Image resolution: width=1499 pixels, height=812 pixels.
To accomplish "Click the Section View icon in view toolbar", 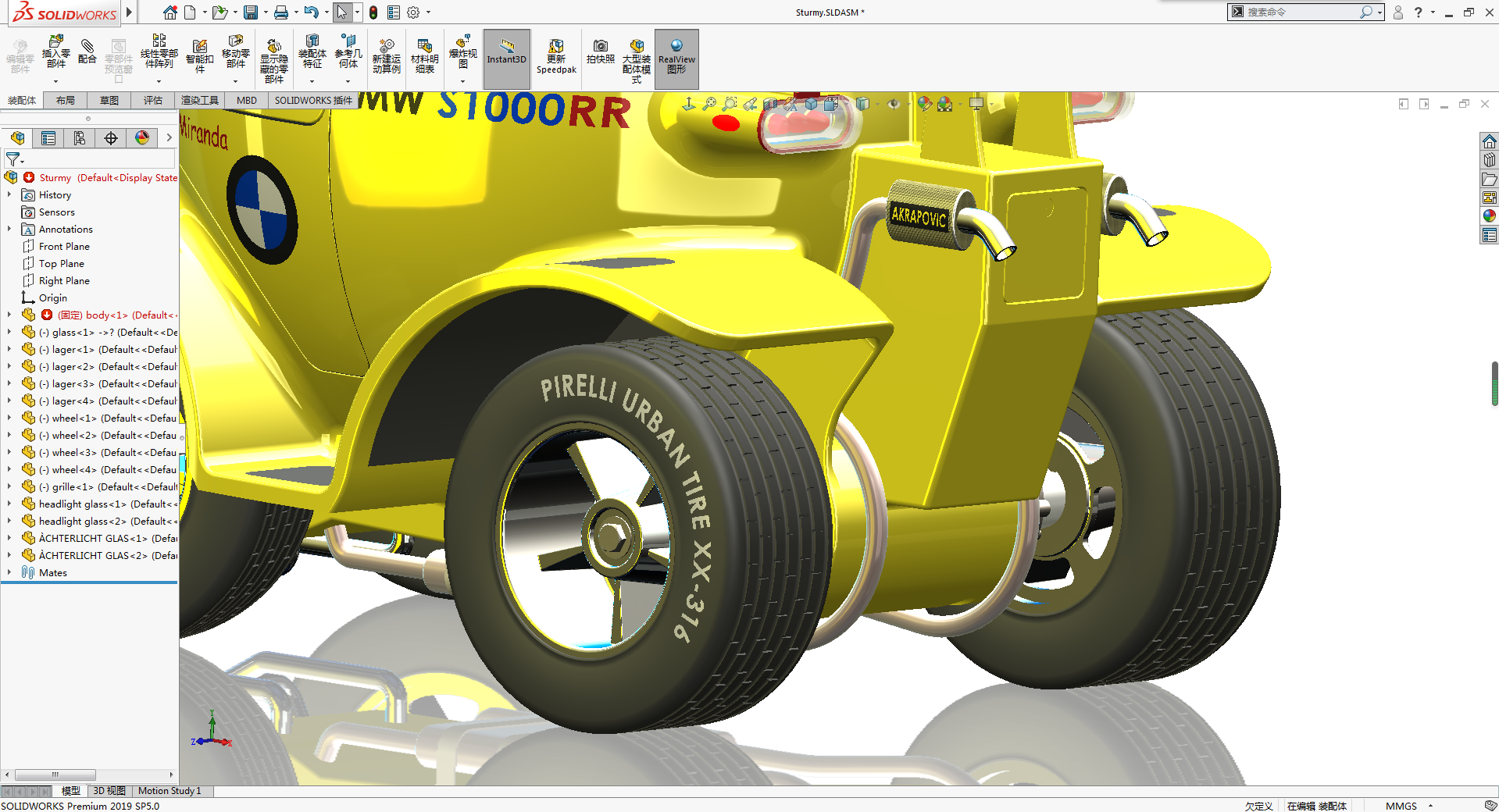I will [770, 103].
